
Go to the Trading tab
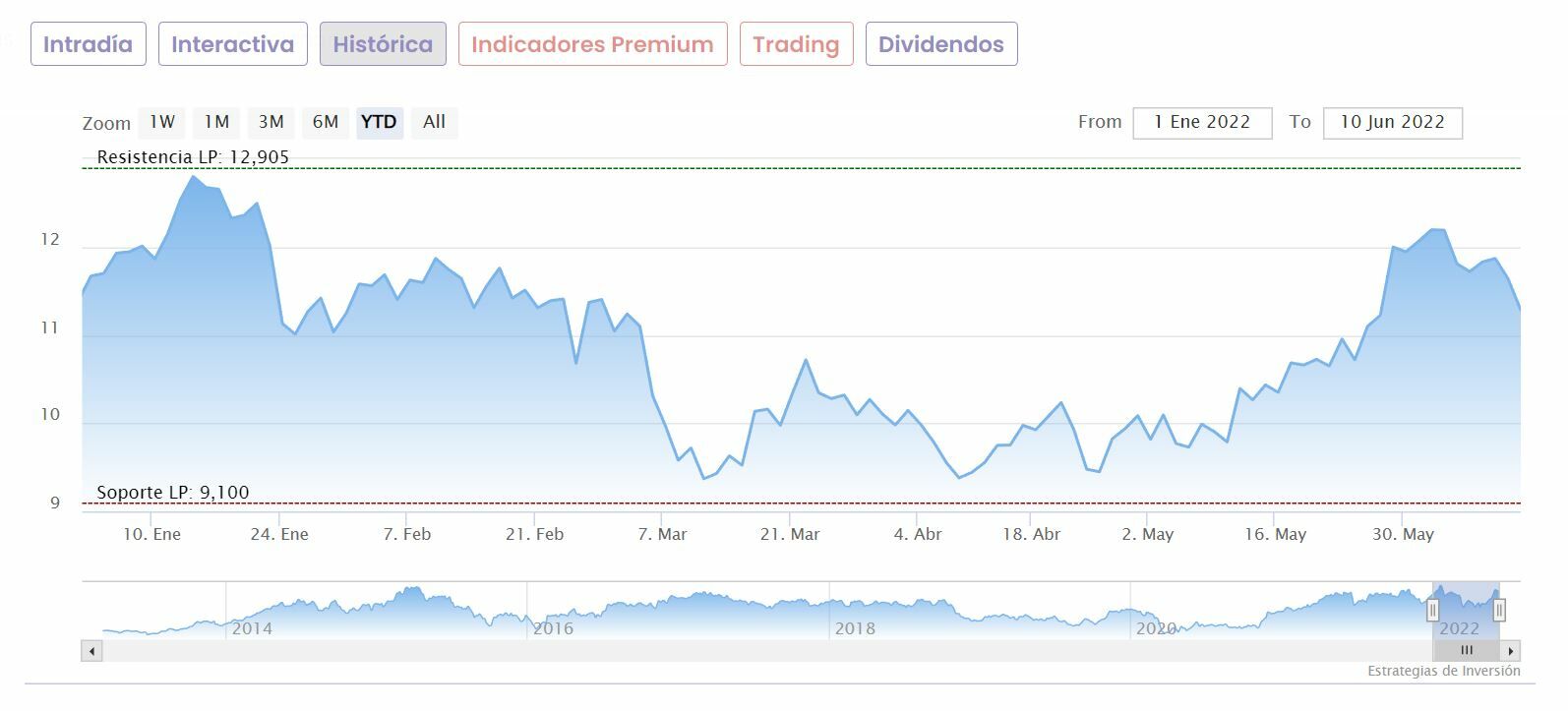(796, 44)
